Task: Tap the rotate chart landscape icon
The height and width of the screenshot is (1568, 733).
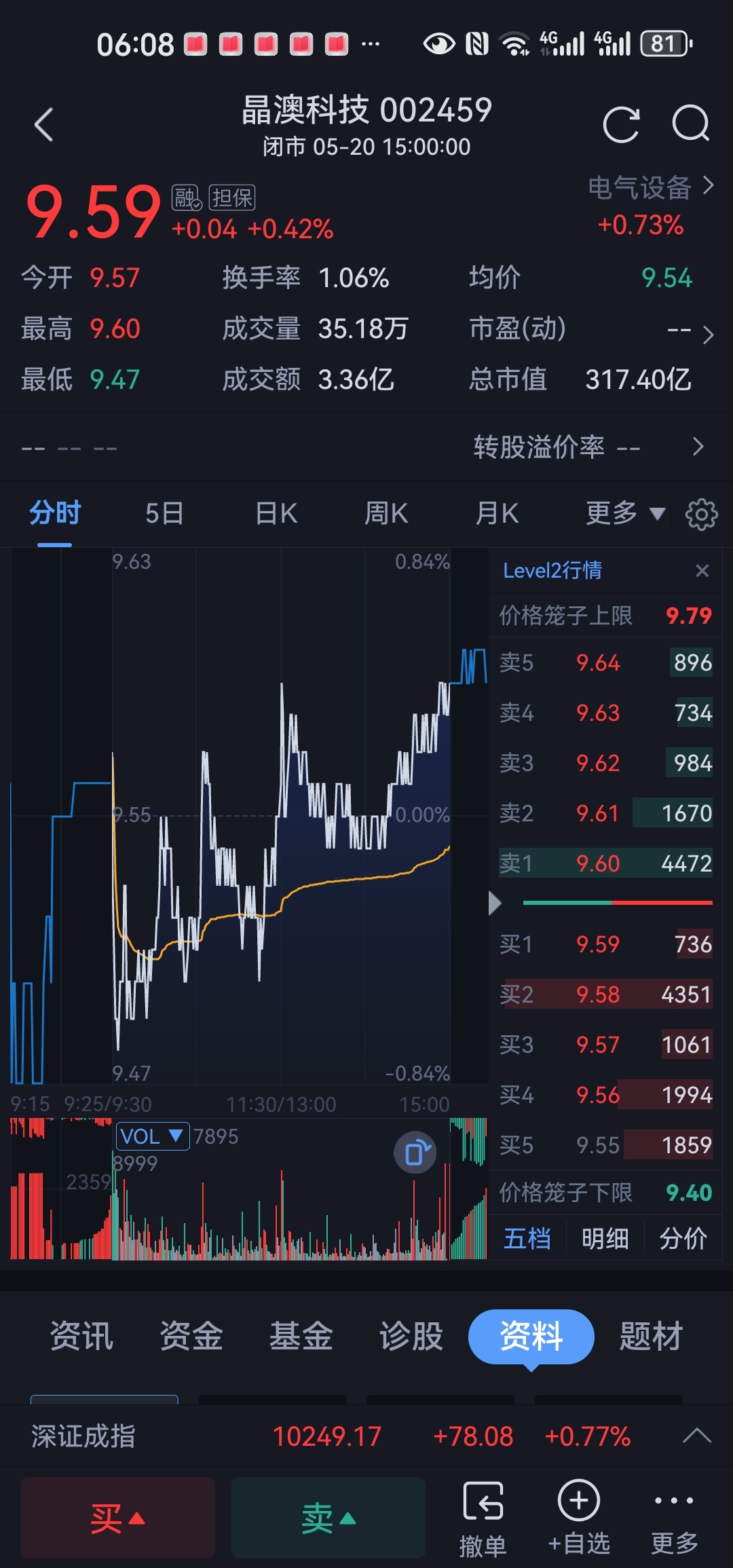Action: (415, 1153)
